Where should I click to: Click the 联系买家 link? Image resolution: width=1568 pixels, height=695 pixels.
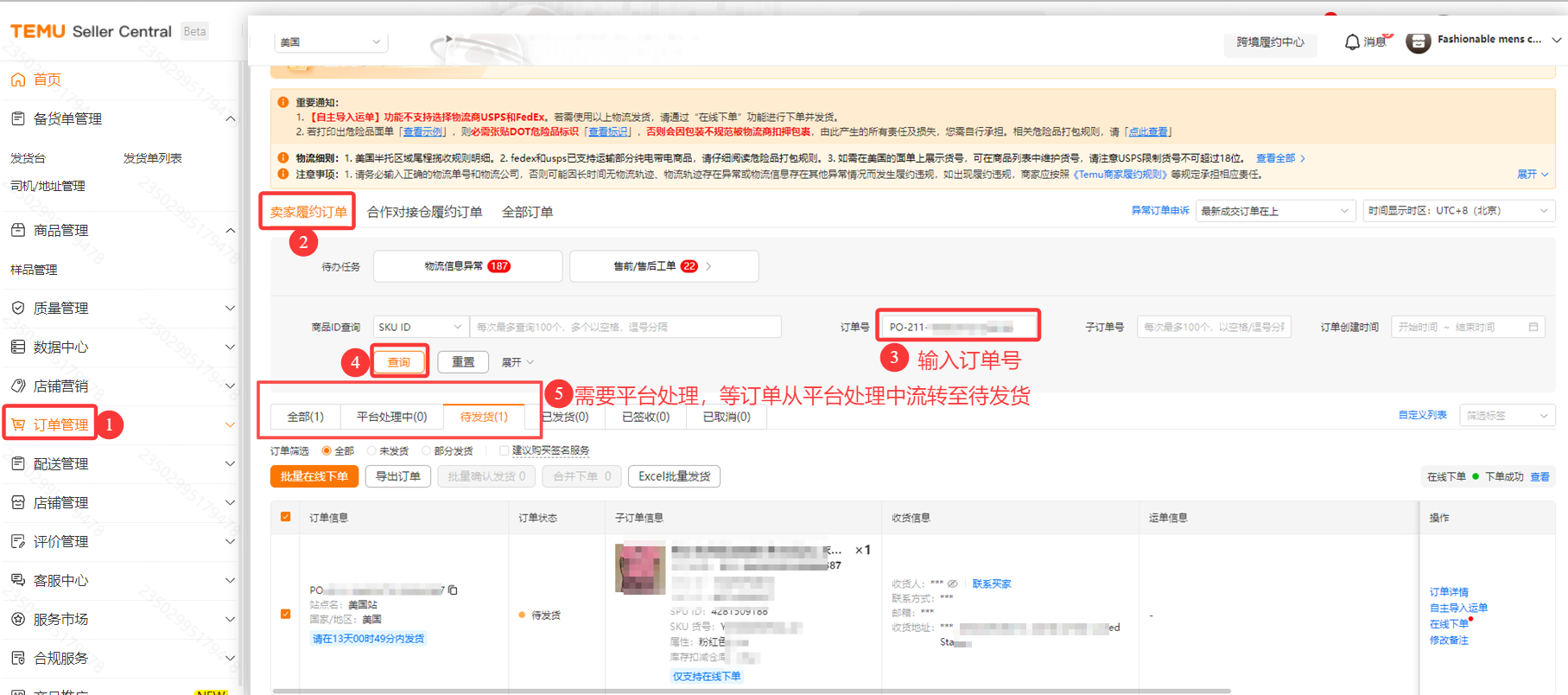(991, 583)
